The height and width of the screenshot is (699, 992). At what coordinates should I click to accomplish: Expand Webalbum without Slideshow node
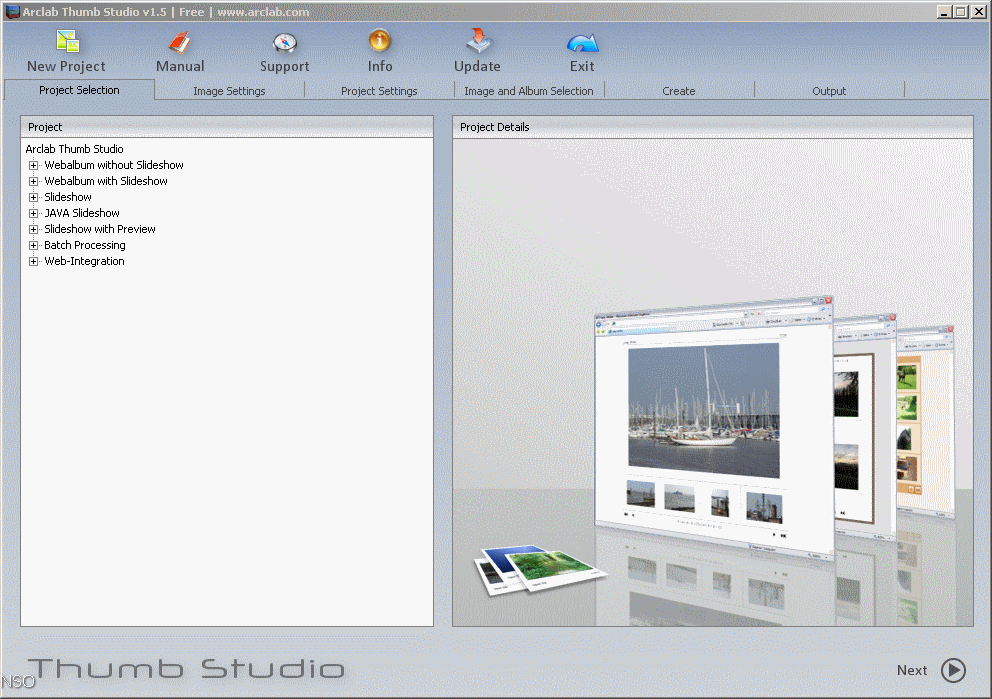pos(33,165)
